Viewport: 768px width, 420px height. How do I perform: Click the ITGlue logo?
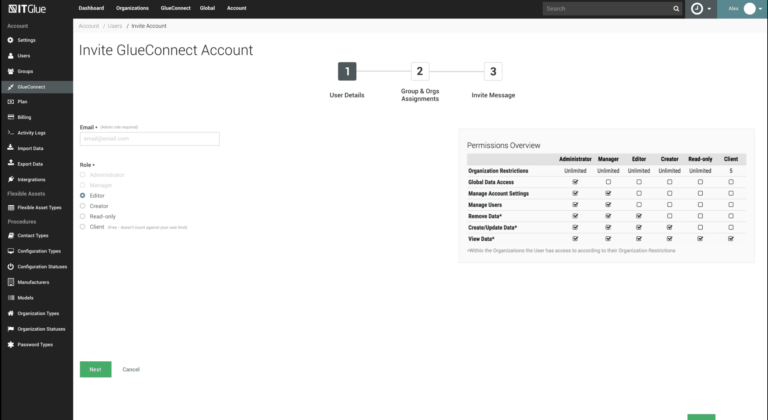click(x=27, y=8)
